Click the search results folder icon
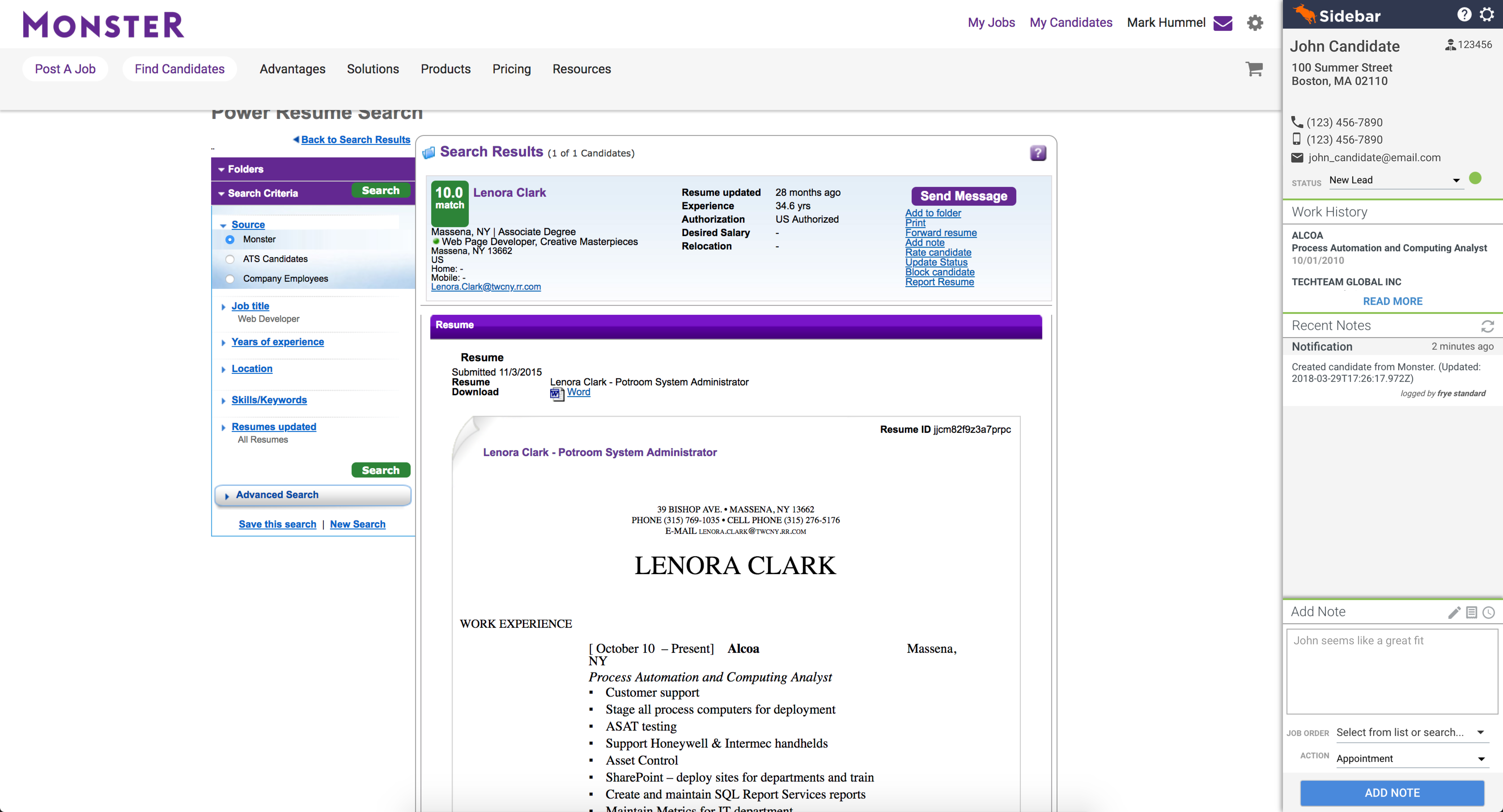The width and height of the screenshot is (1503, 812). 429,153
